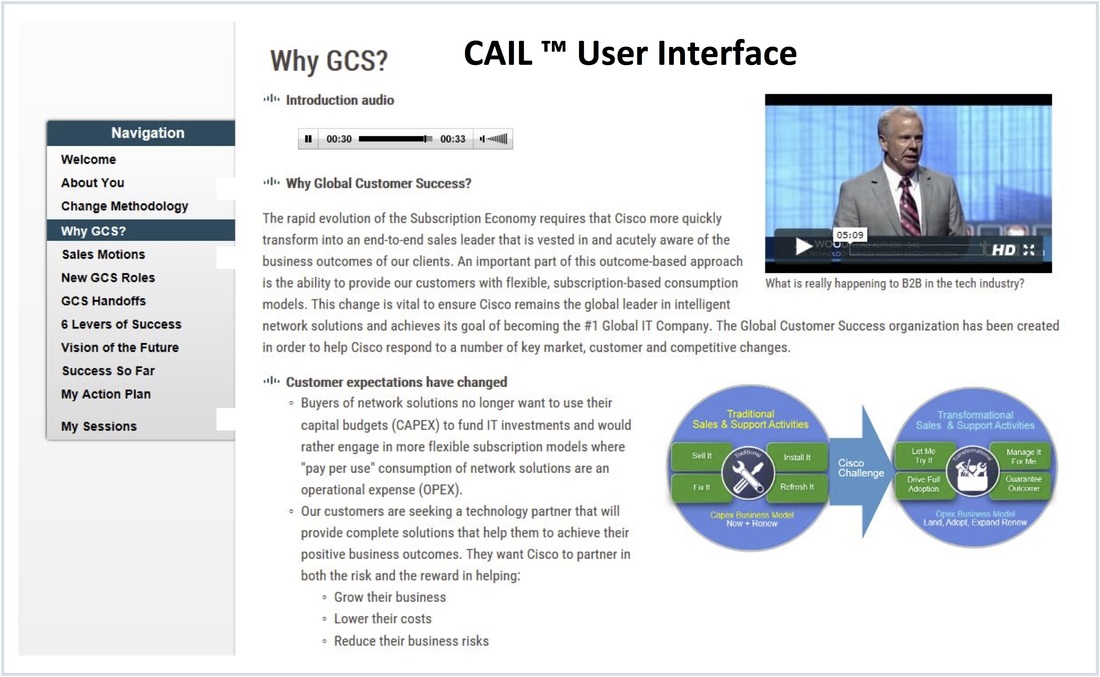This screenshot has width=1100, height=677.
Task: Select Why GCS? in navigation
Action: (x=140, y=231)
